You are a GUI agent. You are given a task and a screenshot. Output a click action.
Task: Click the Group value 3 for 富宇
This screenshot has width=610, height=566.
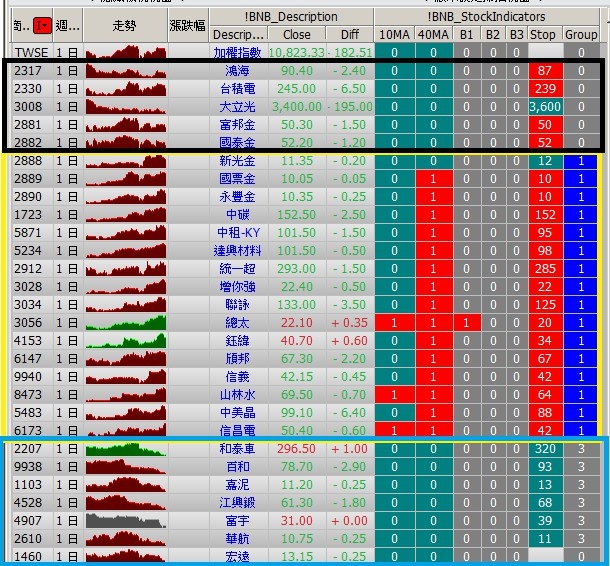coord(581,520)
